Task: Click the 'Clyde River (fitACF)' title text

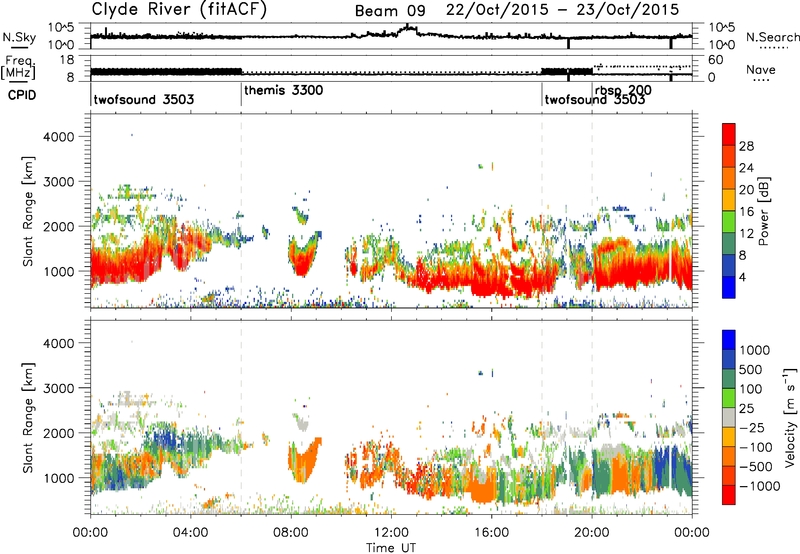Action: pos(179,9)
